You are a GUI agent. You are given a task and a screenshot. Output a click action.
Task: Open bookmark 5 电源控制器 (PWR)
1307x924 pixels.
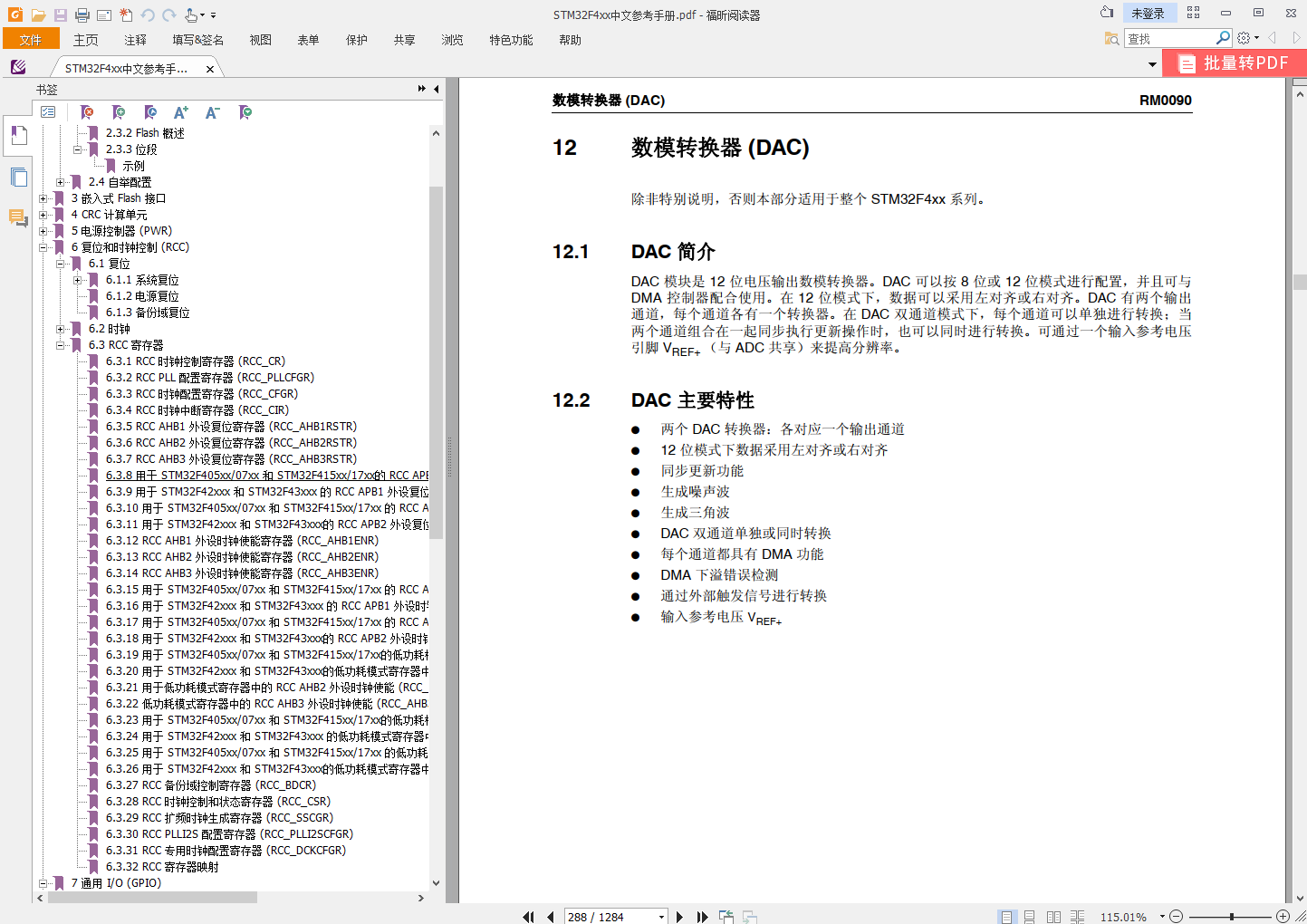pyautogui.click(x=121, y=231)
